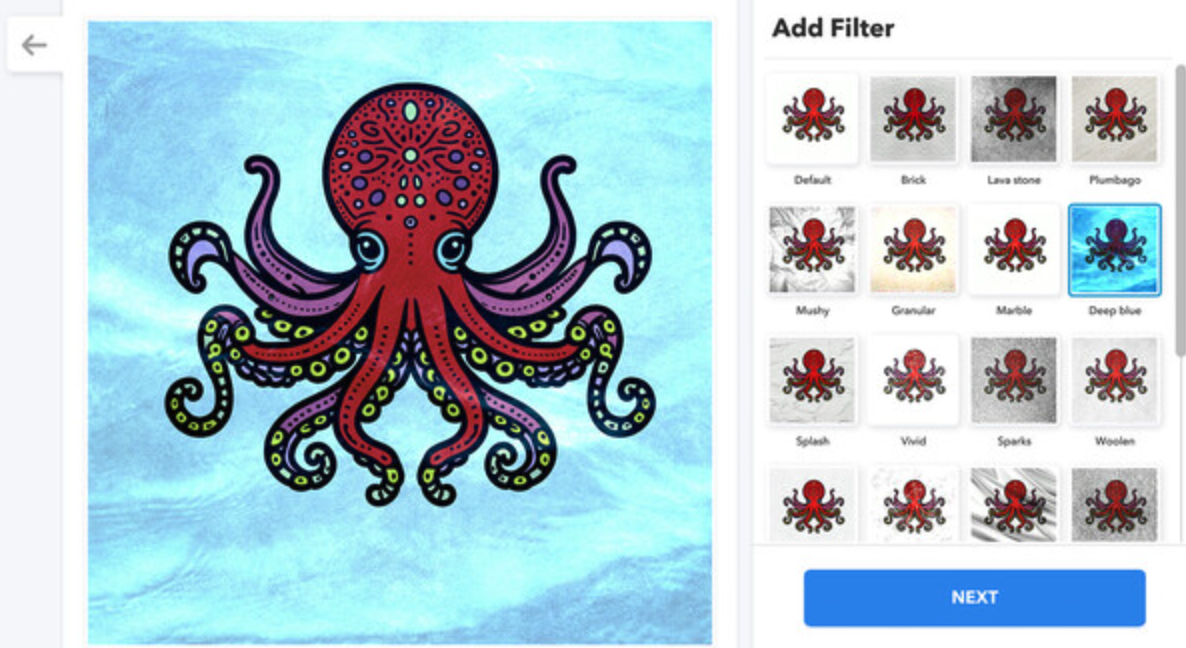This screenshot has width=1186, height=648.
Task: Apply the Woolen filter
Action: point(1114,380)
